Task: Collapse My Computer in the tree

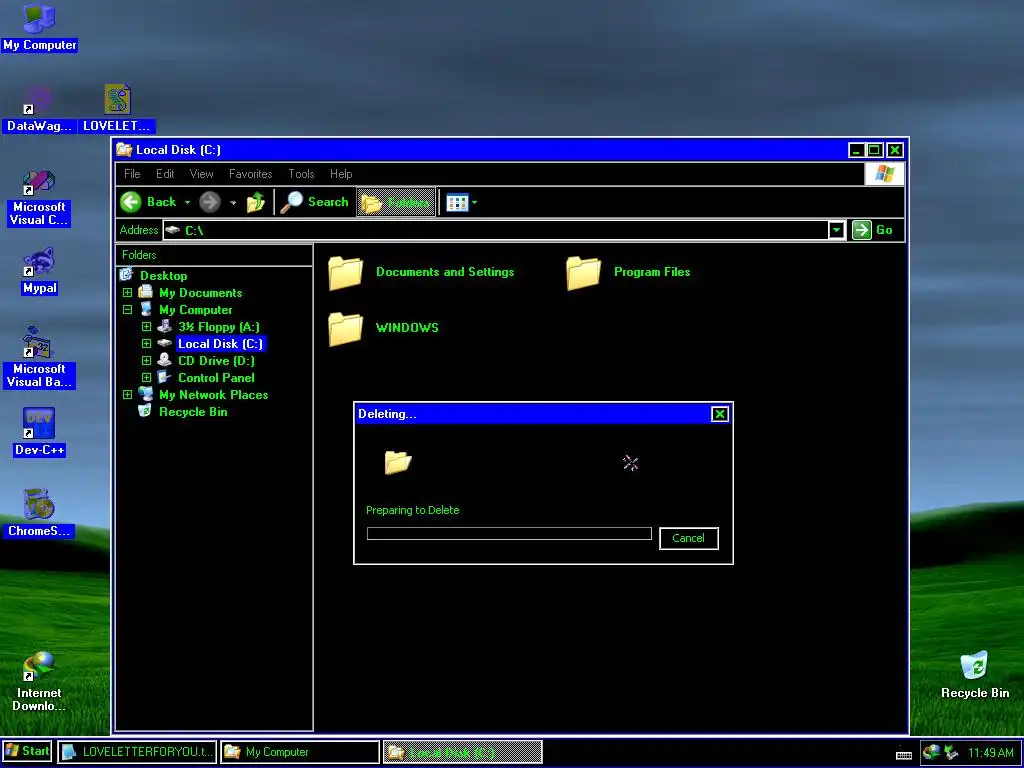Action: coord(127,310)
